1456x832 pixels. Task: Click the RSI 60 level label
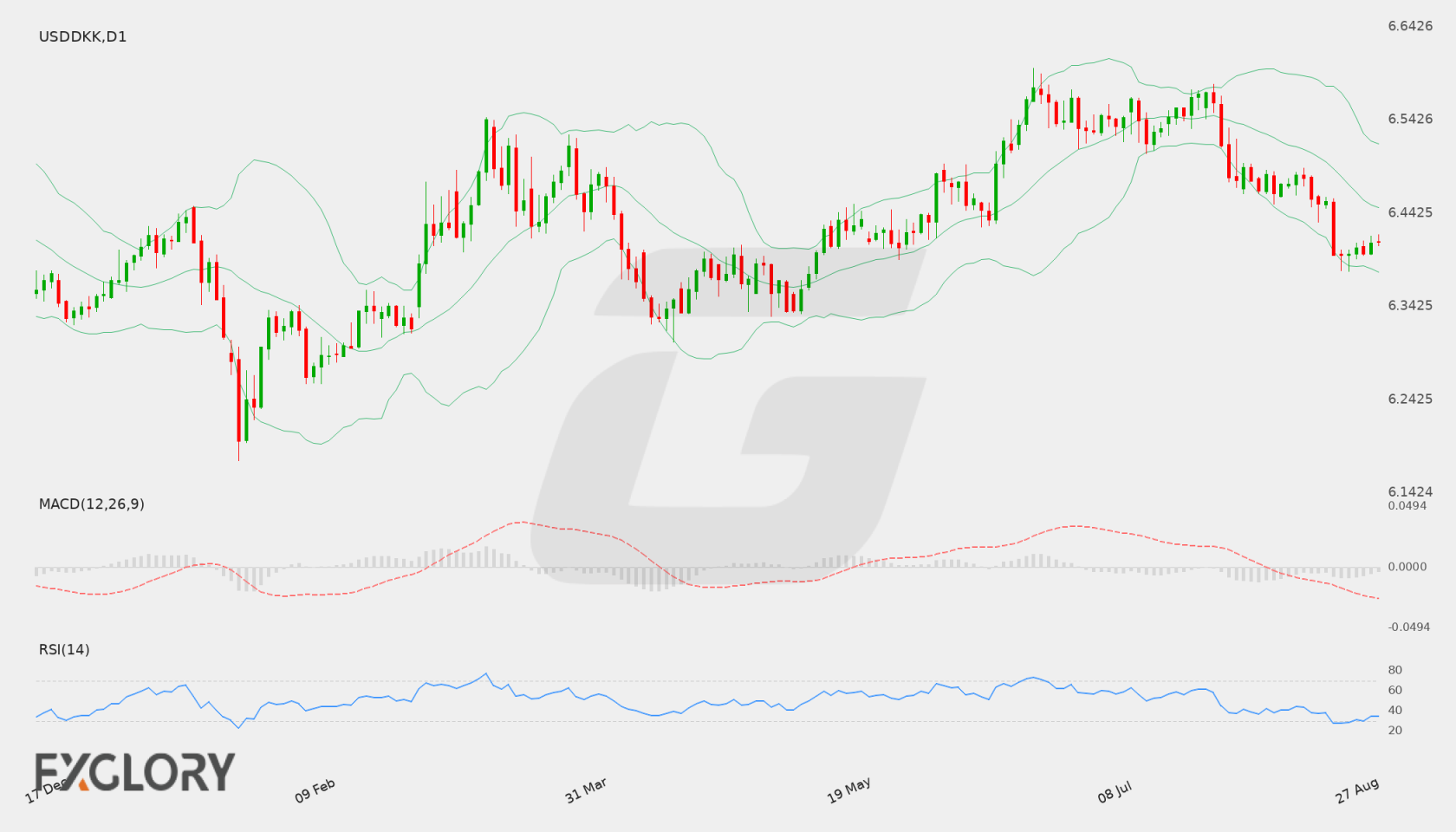(1395, 690)
